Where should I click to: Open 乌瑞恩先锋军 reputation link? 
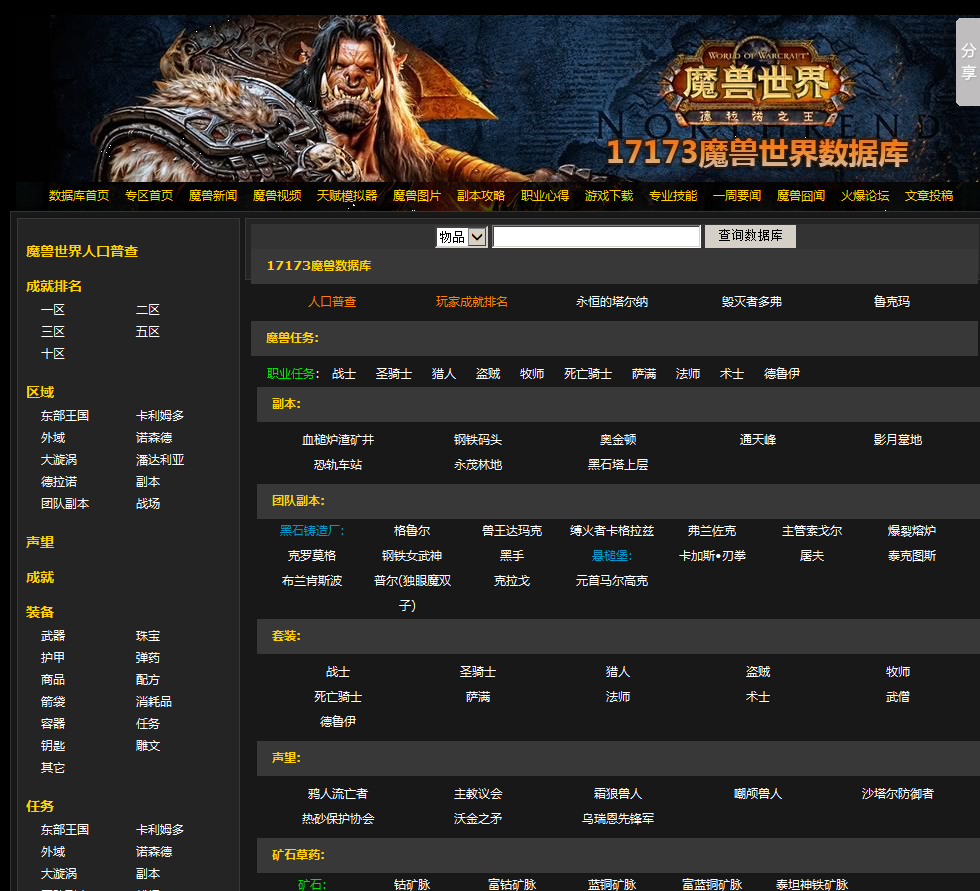click(x=618, y=819)
